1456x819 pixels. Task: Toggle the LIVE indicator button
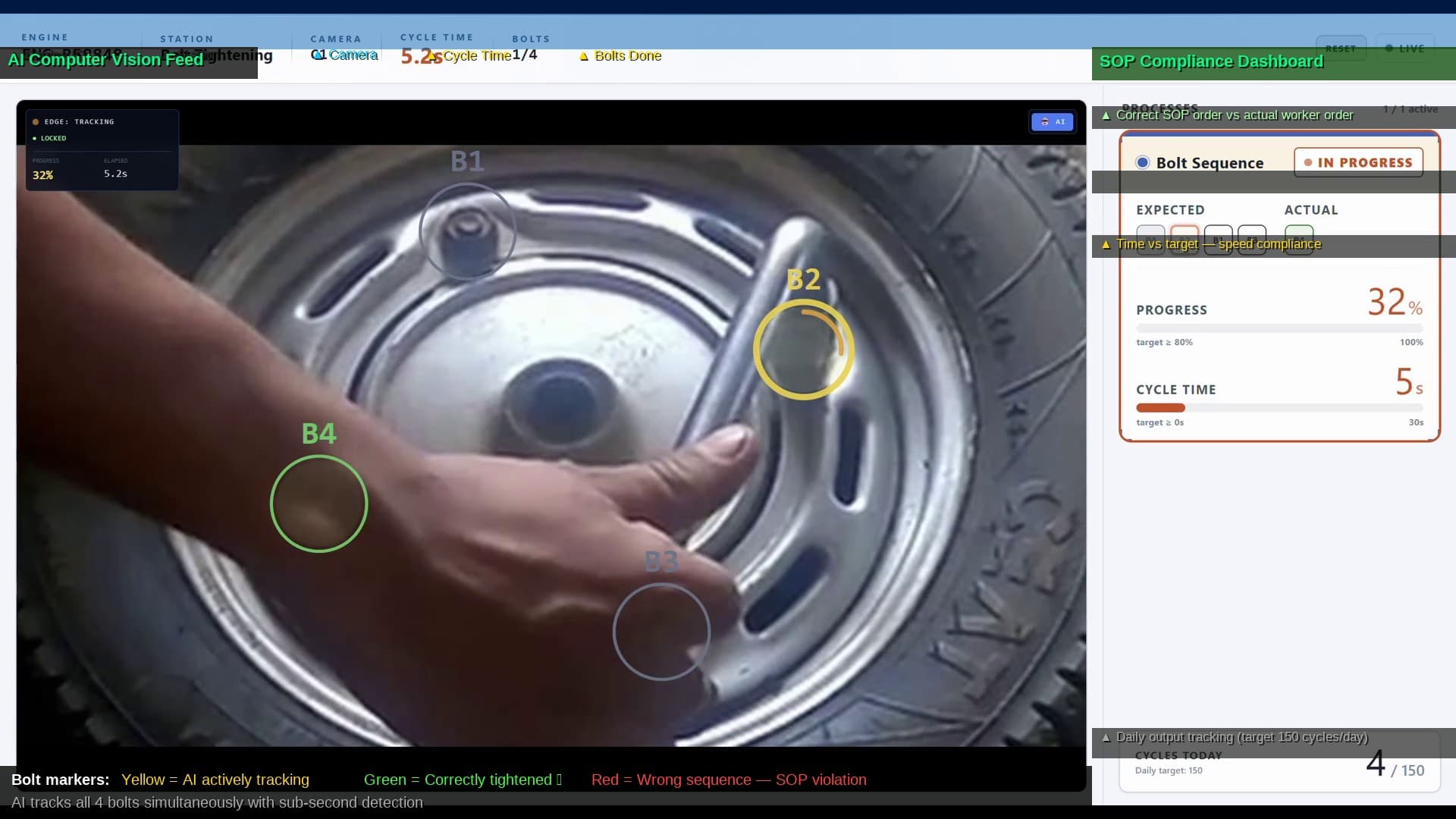pos(1405,49)
